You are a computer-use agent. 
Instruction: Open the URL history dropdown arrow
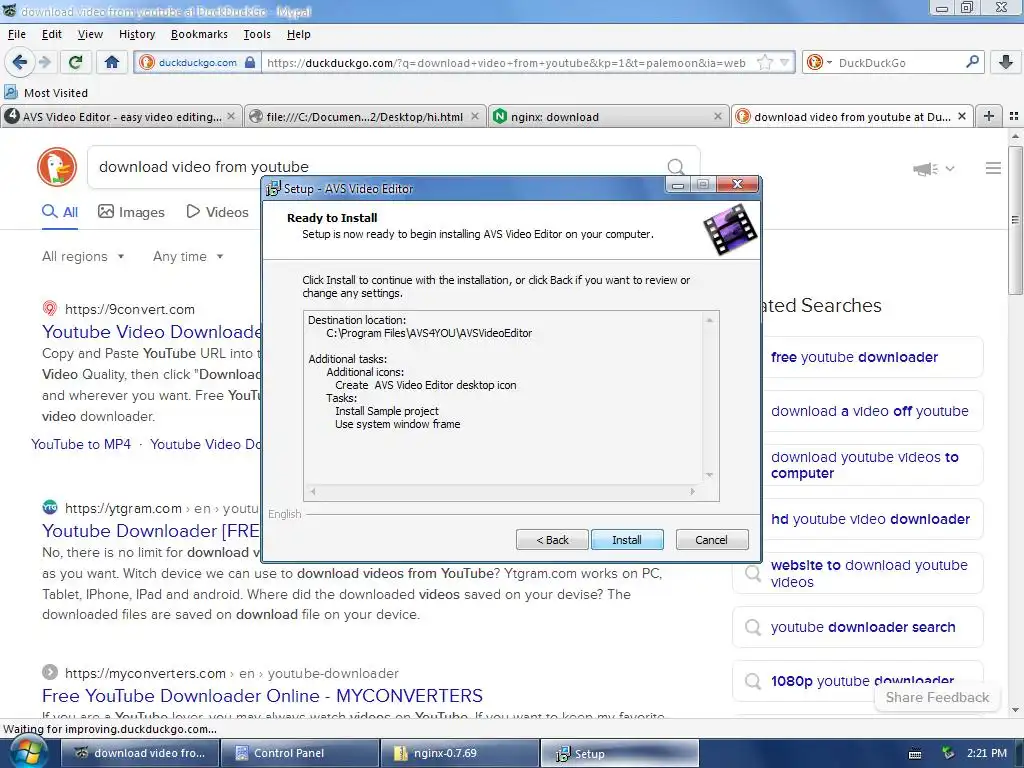(x=784, y=63)
